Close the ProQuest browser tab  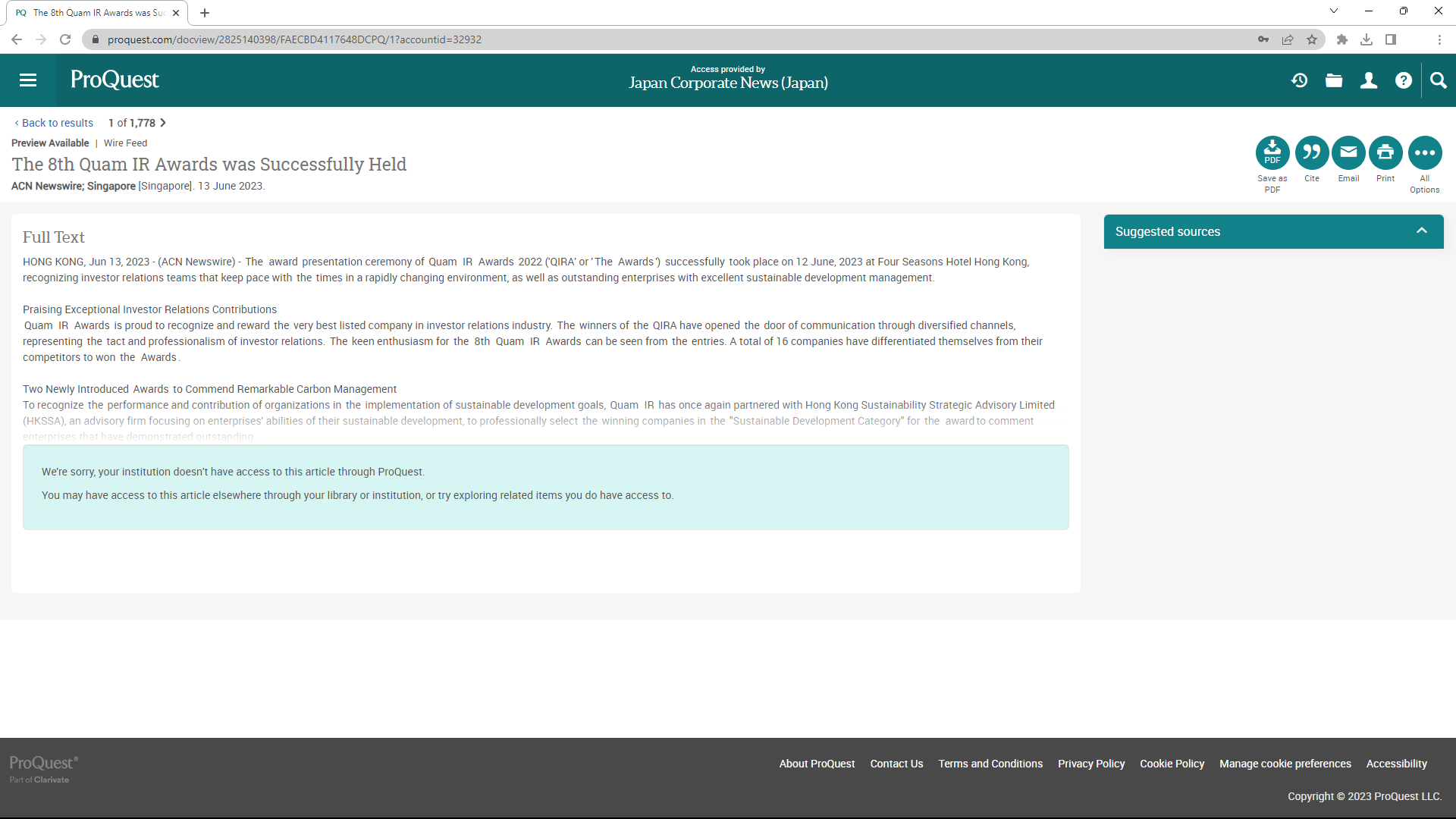176,13
